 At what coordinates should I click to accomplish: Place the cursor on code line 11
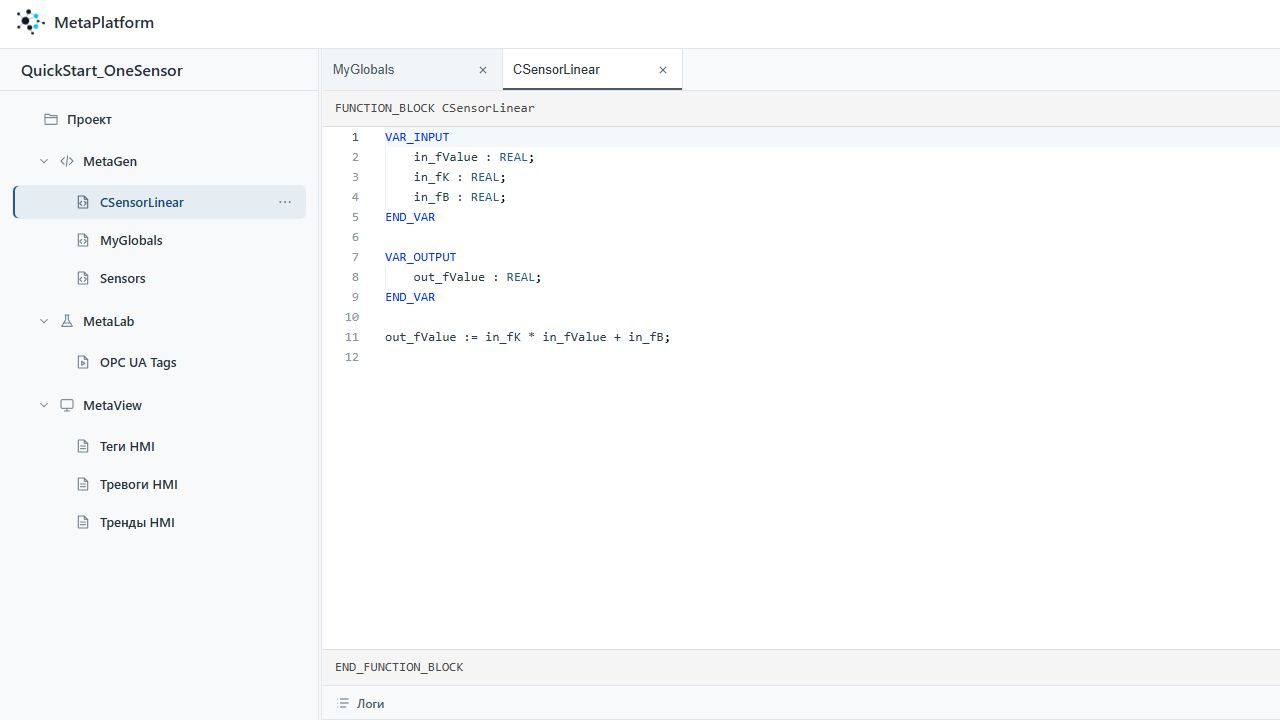(x=527, y=337)
